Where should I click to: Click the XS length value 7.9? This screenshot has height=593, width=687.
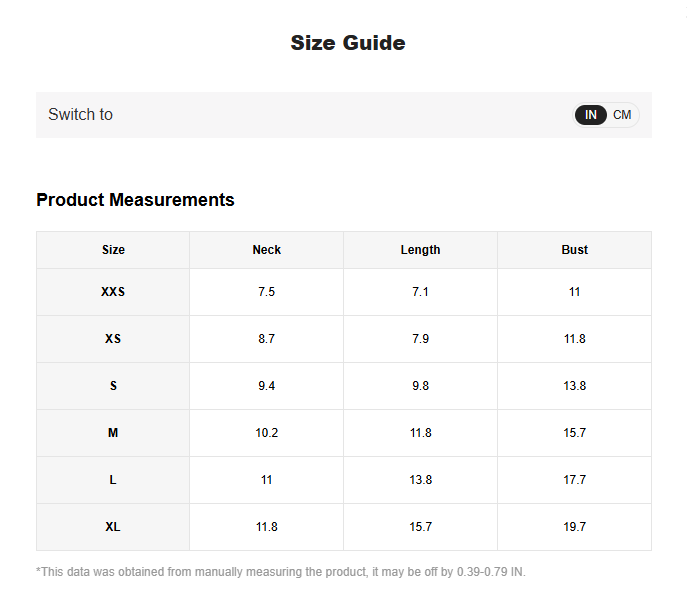pos(420,339)
